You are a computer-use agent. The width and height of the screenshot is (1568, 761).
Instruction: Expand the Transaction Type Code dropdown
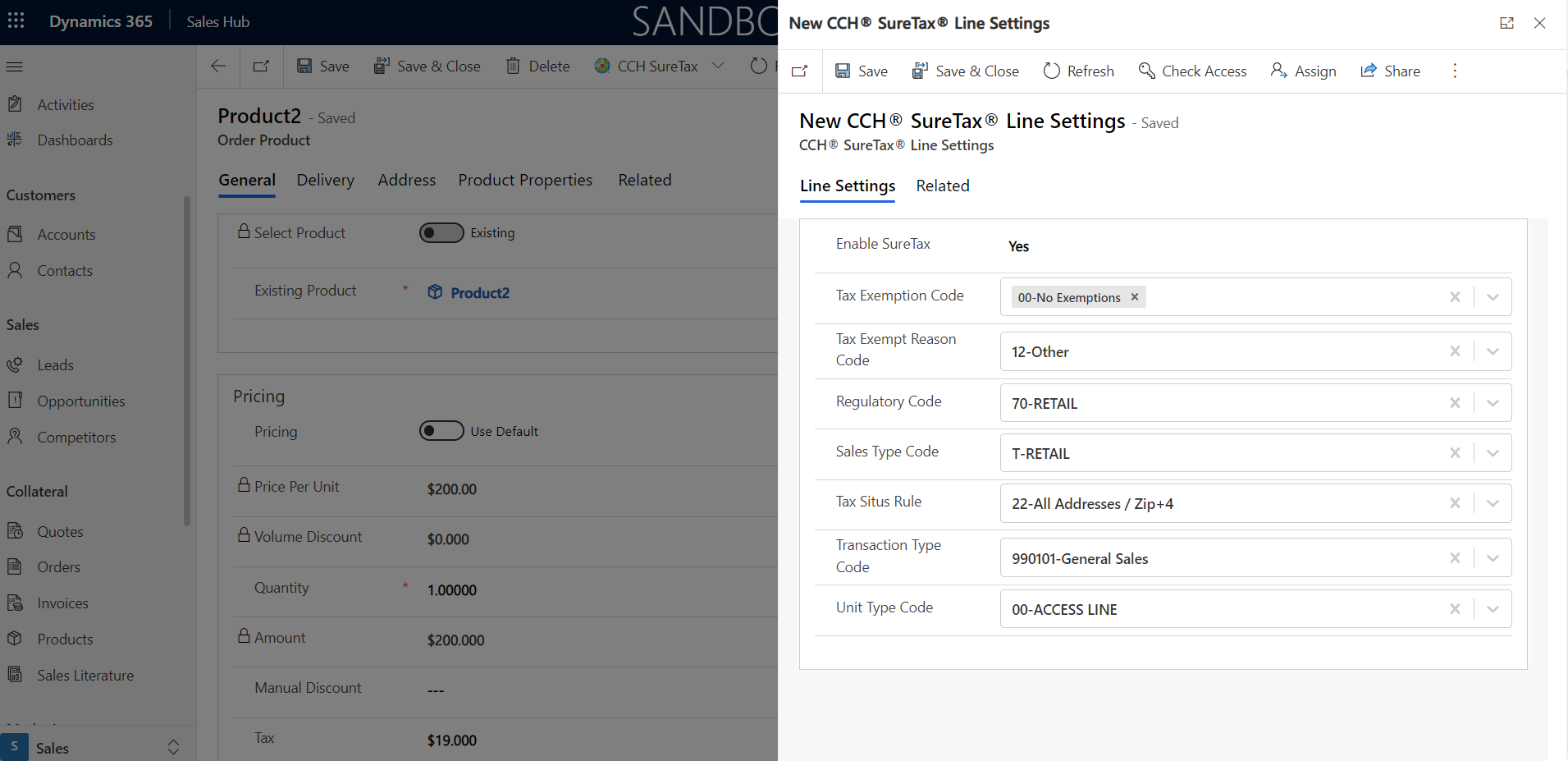coord(1493,558)
